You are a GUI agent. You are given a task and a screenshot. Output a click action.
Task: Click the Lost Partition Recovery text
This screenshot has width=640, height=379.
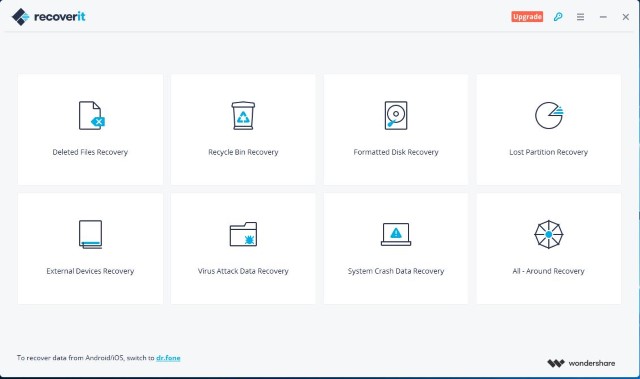point(549,152)
